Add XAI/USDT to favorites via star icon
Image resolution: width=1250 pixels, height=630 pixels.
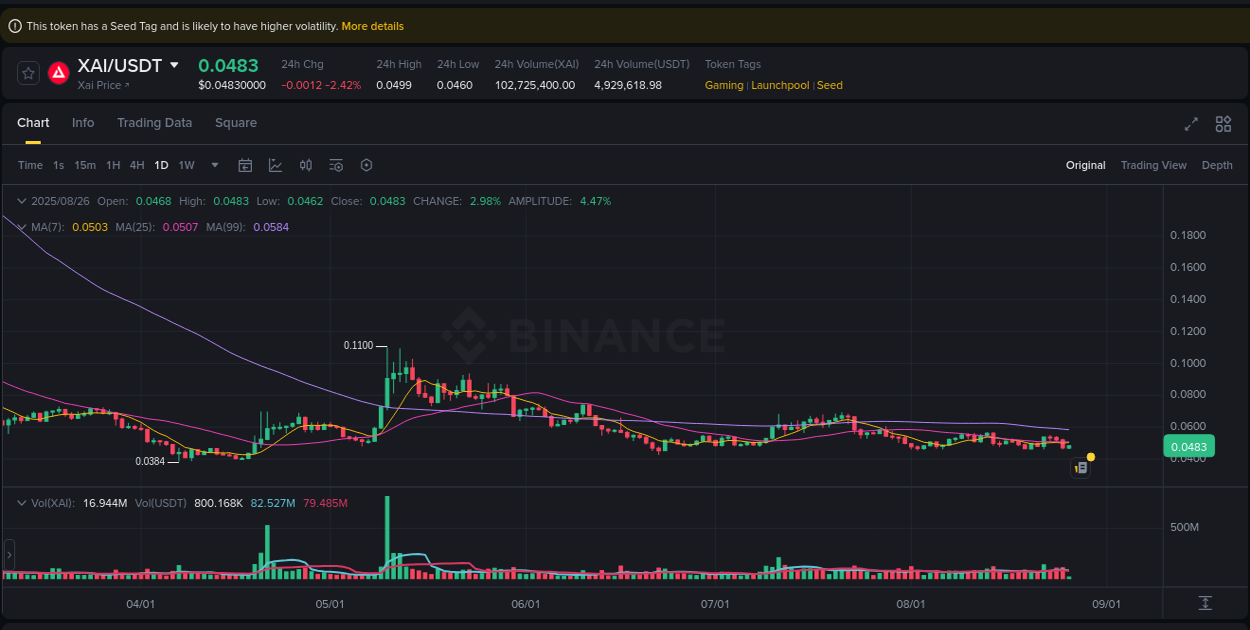pyautogui.click(x=27, y=72)
